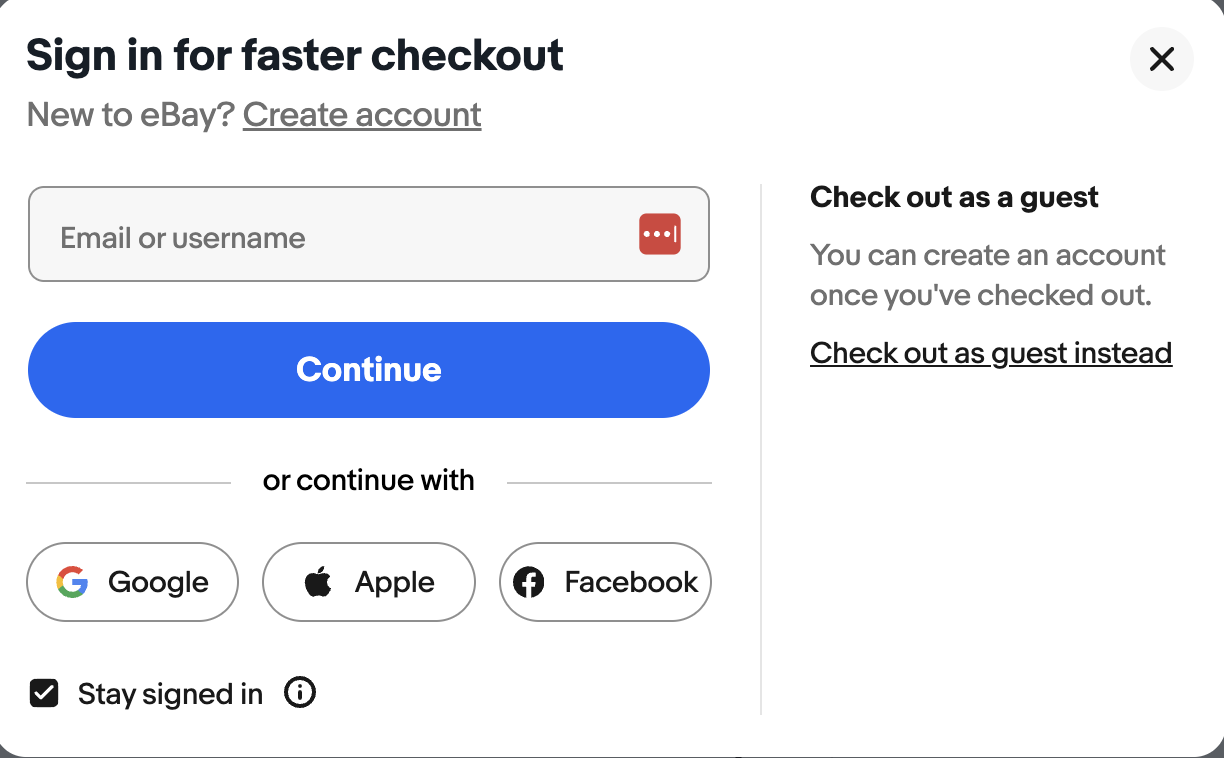Click the info icon beside Stay signed in

299,692
